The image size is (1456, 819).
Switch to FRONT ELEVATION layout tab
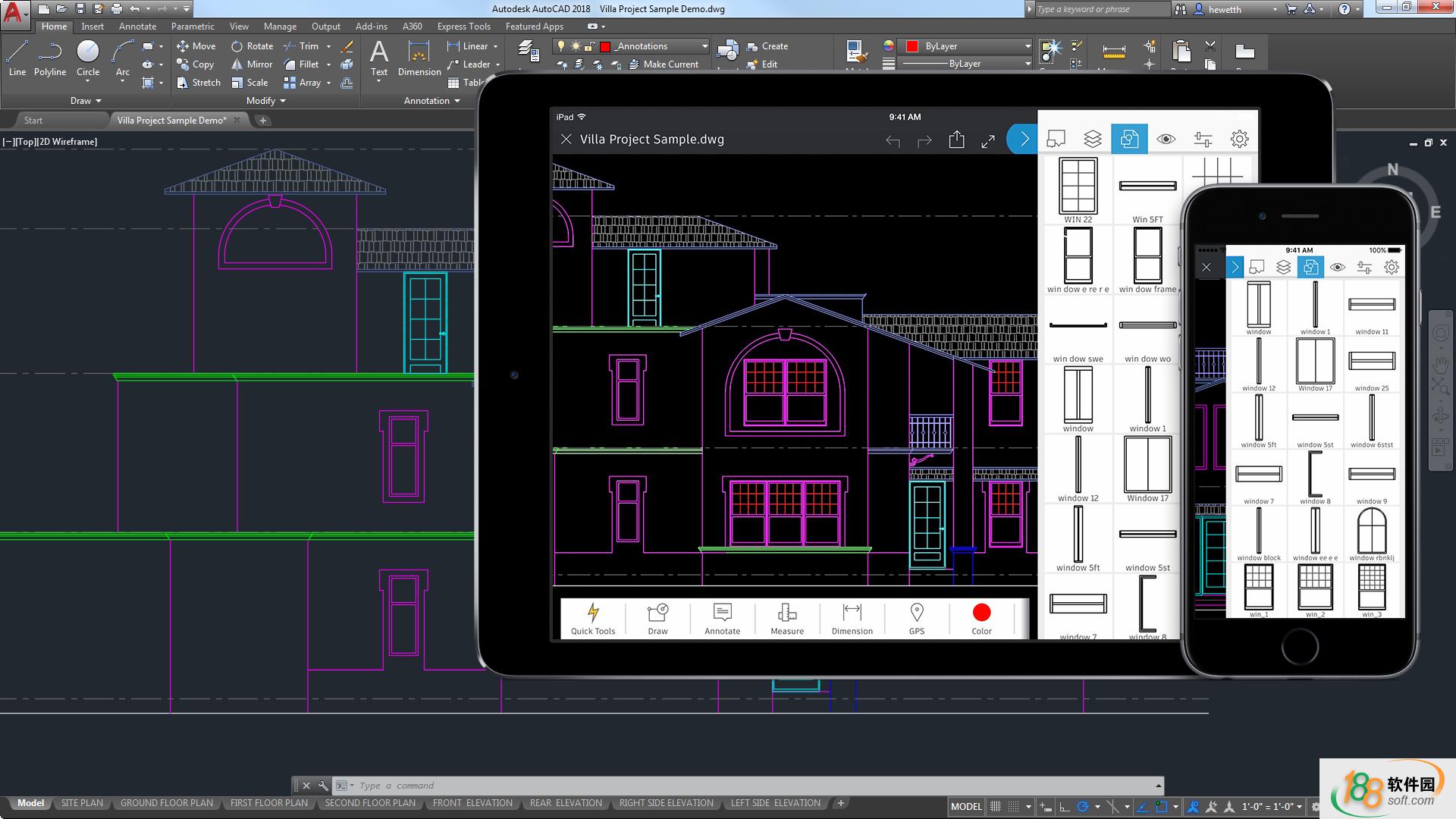[x=472, y=803]
